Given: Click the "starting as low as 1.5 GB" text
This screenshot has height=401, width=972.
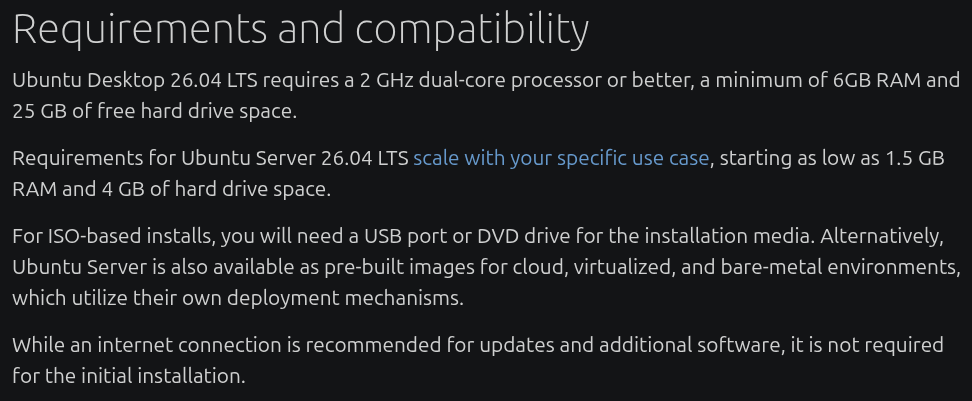Looking at the screenshot, I should click(832, 158).
